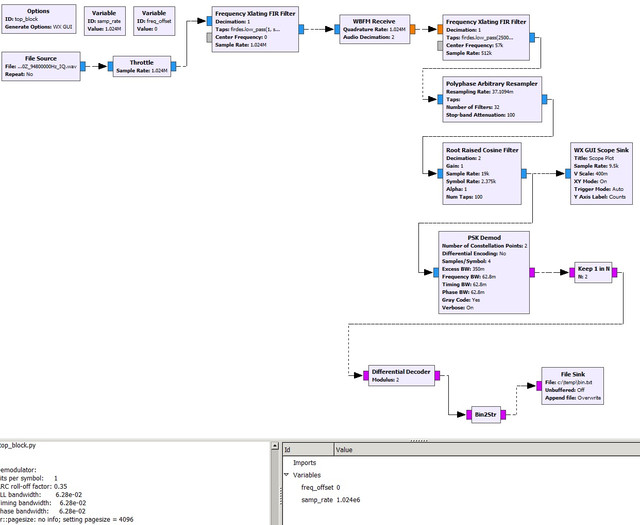This screenshot has height=525, width=640.
Task: Select the WX GUI Scope Sink block
Action: (x=601, y=174)
